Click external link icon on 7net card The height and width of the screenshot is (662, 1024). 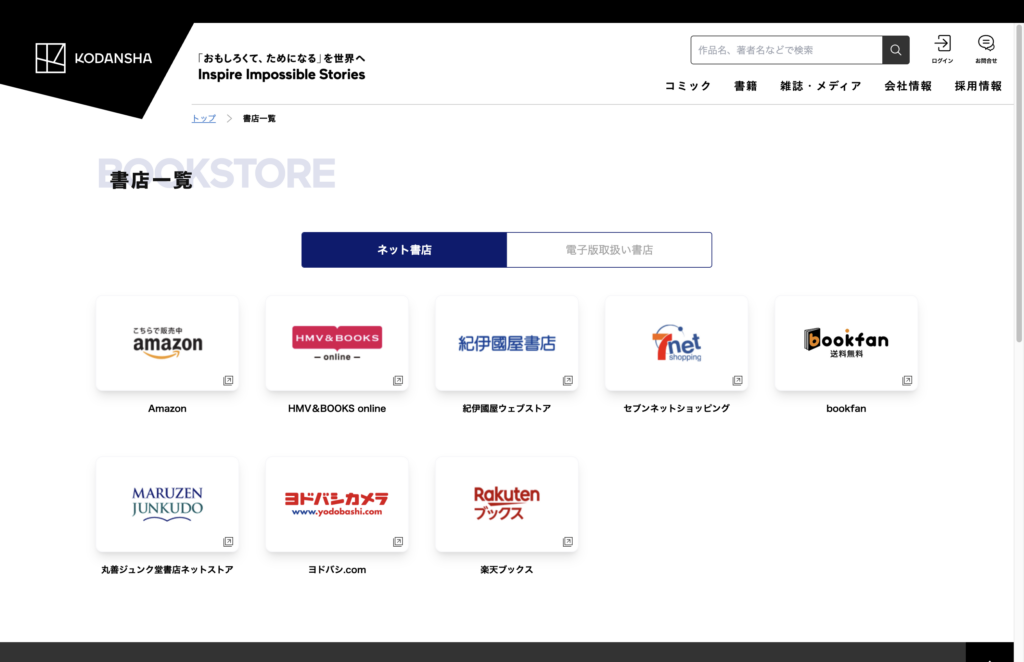[x=737, y=380]
